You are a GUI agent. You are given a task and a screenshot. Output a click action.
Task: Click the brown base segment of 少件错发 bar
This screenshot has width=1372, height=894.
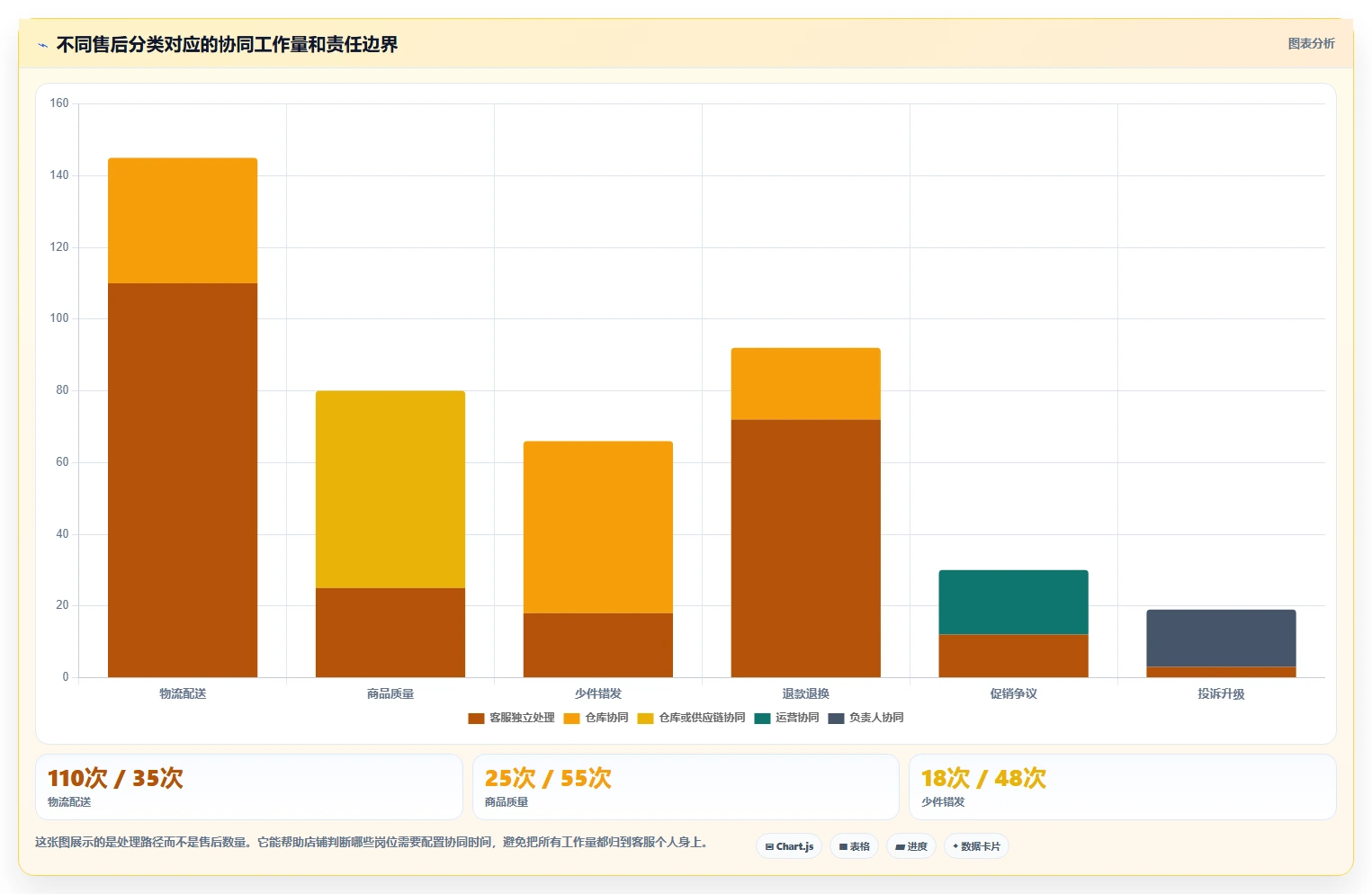pos(598,645)
